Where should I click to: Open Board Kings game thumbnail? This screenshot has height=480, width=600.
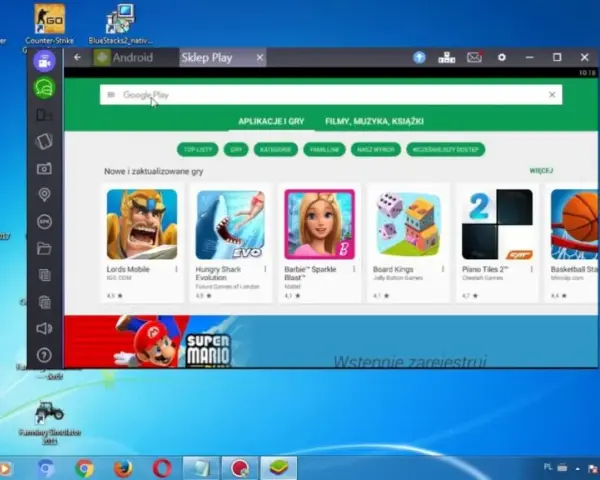coord(408,224)
